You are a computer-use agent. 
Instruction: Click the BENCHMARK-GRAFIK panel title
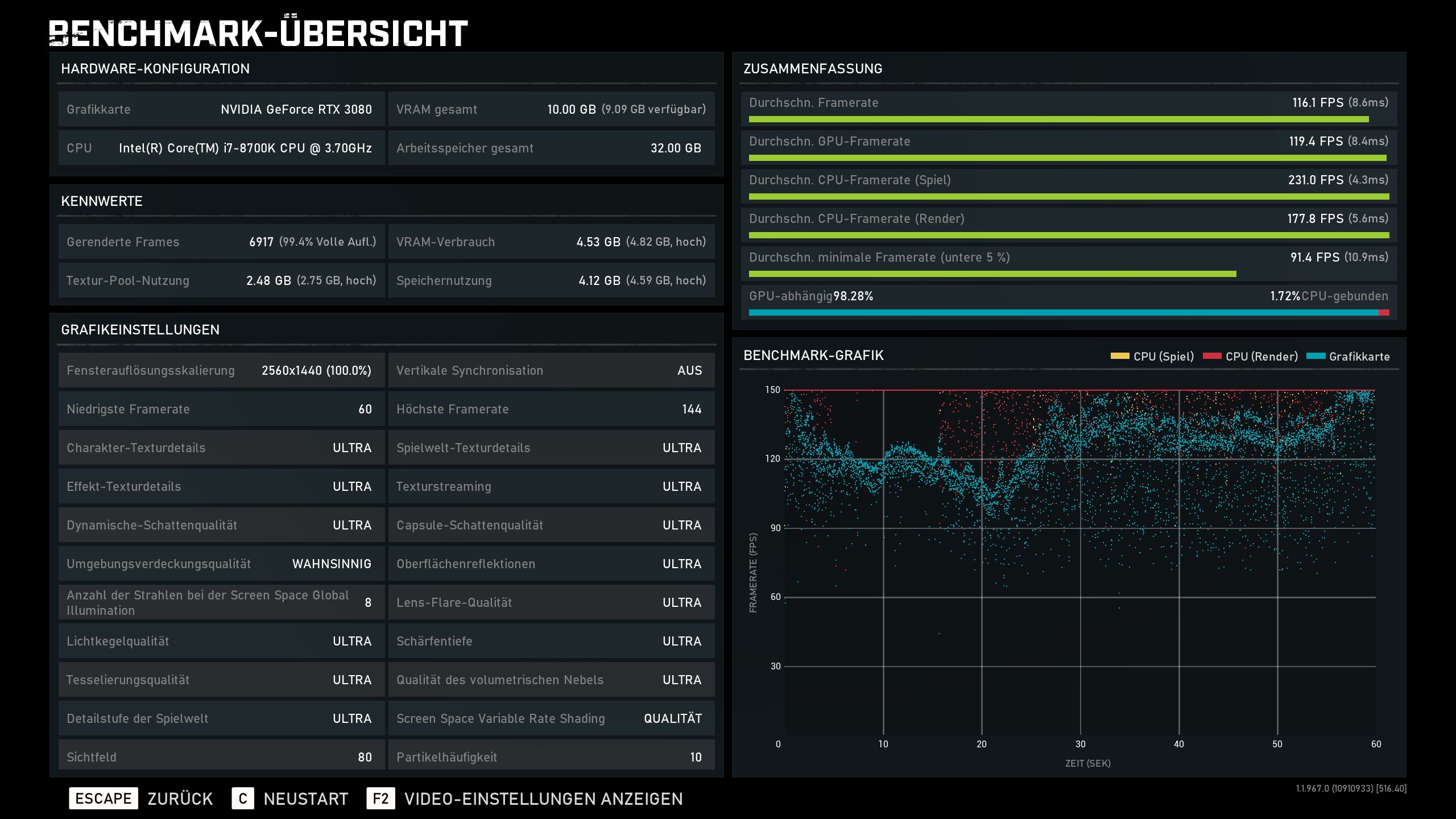coord(813,355)
